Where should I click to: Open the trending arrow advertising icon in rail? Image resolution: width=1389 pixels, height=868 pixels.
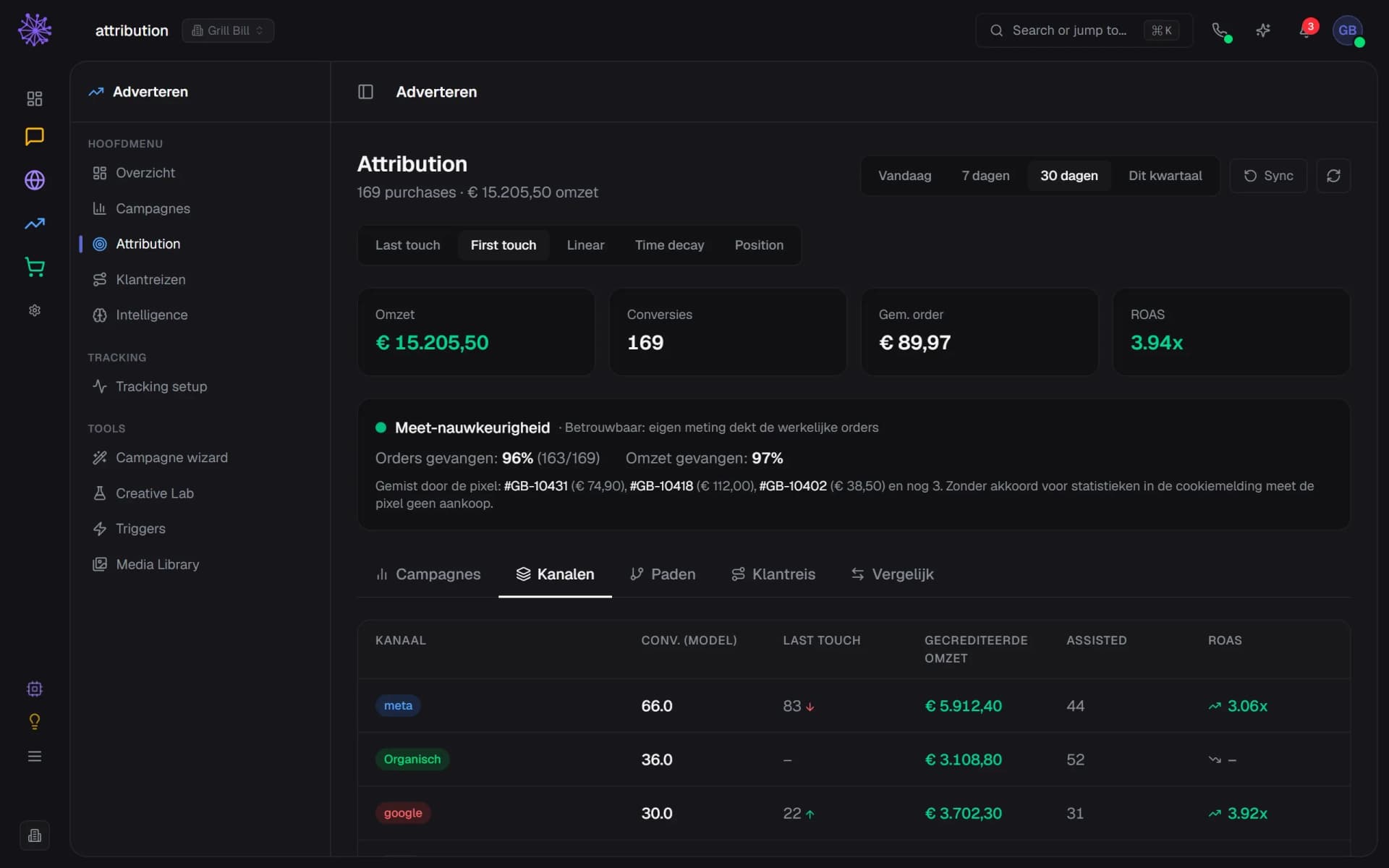35,224
